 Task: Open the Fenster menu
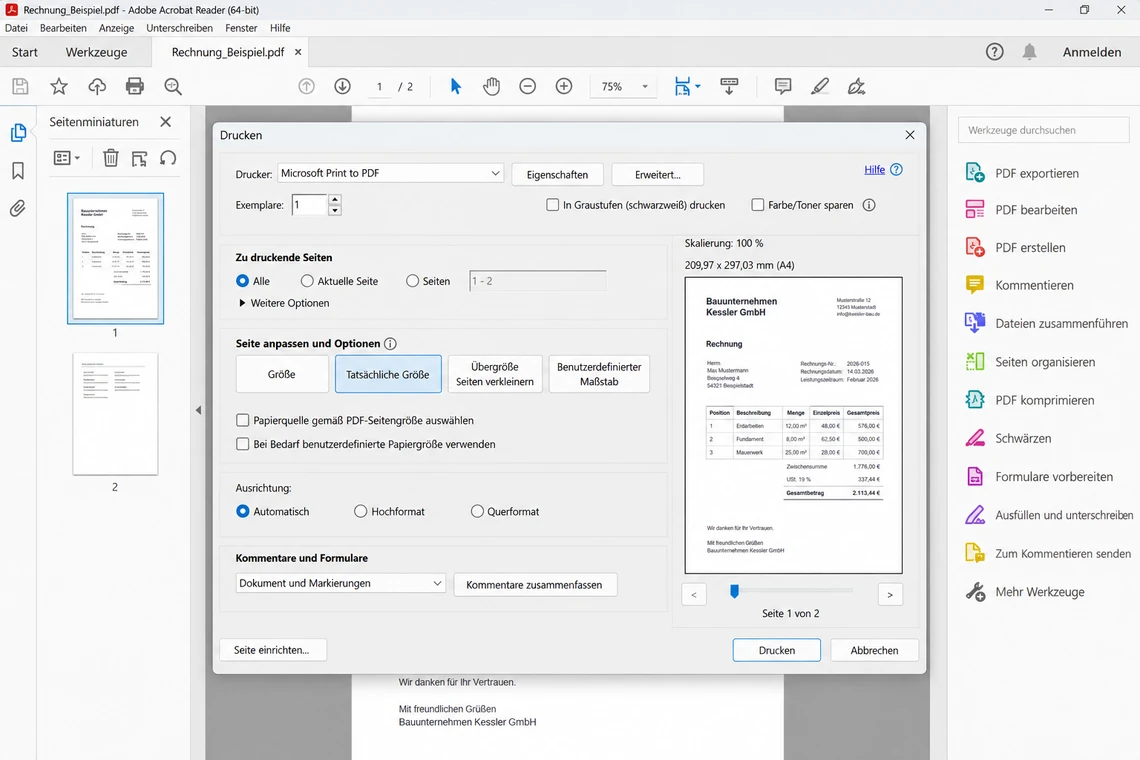point(241,28)
